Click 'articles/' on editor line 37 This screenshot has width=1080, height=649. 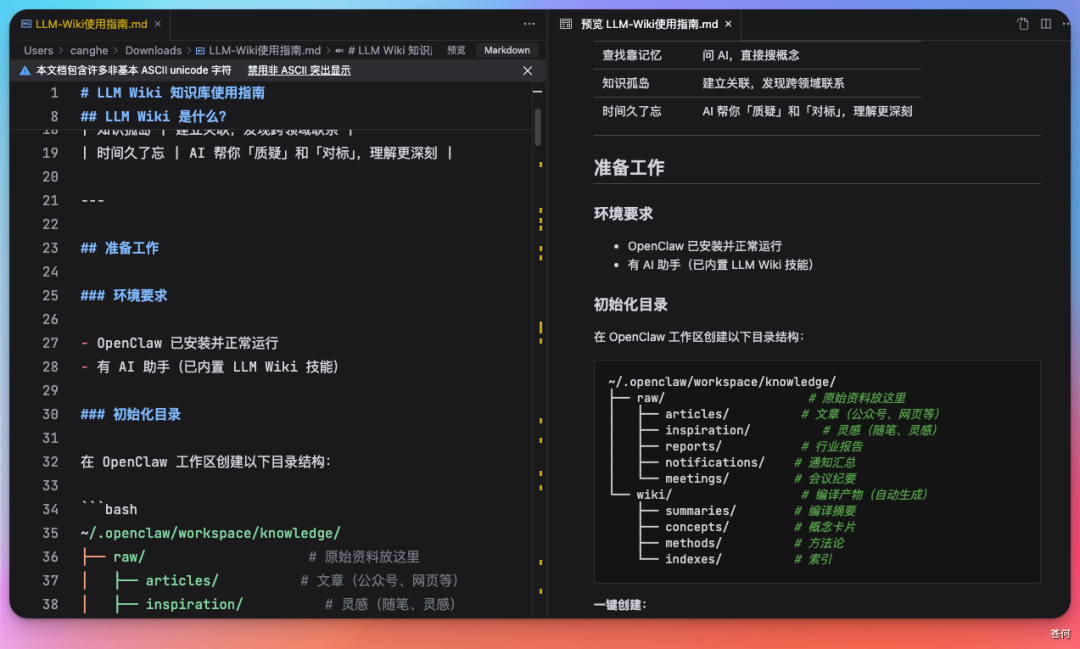click(182, 581)
